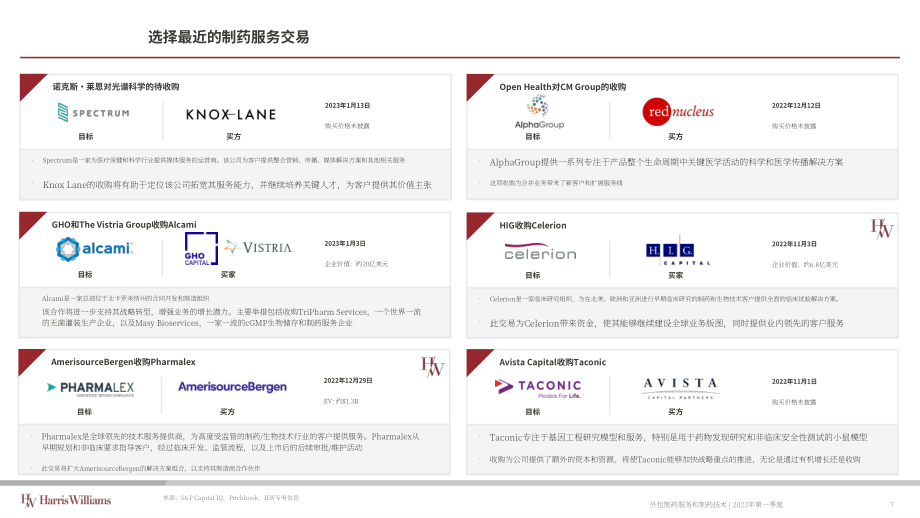This screenshot has width=920, height=518.
Task: Click the Pharmalex是全球领先 description bullet
Action: click(x=230, y=442)
